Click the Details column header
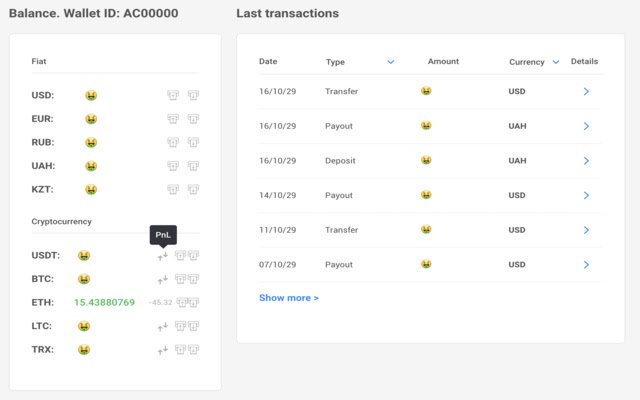640x400 pixels. pyautogui.click(x=584, y=61)
